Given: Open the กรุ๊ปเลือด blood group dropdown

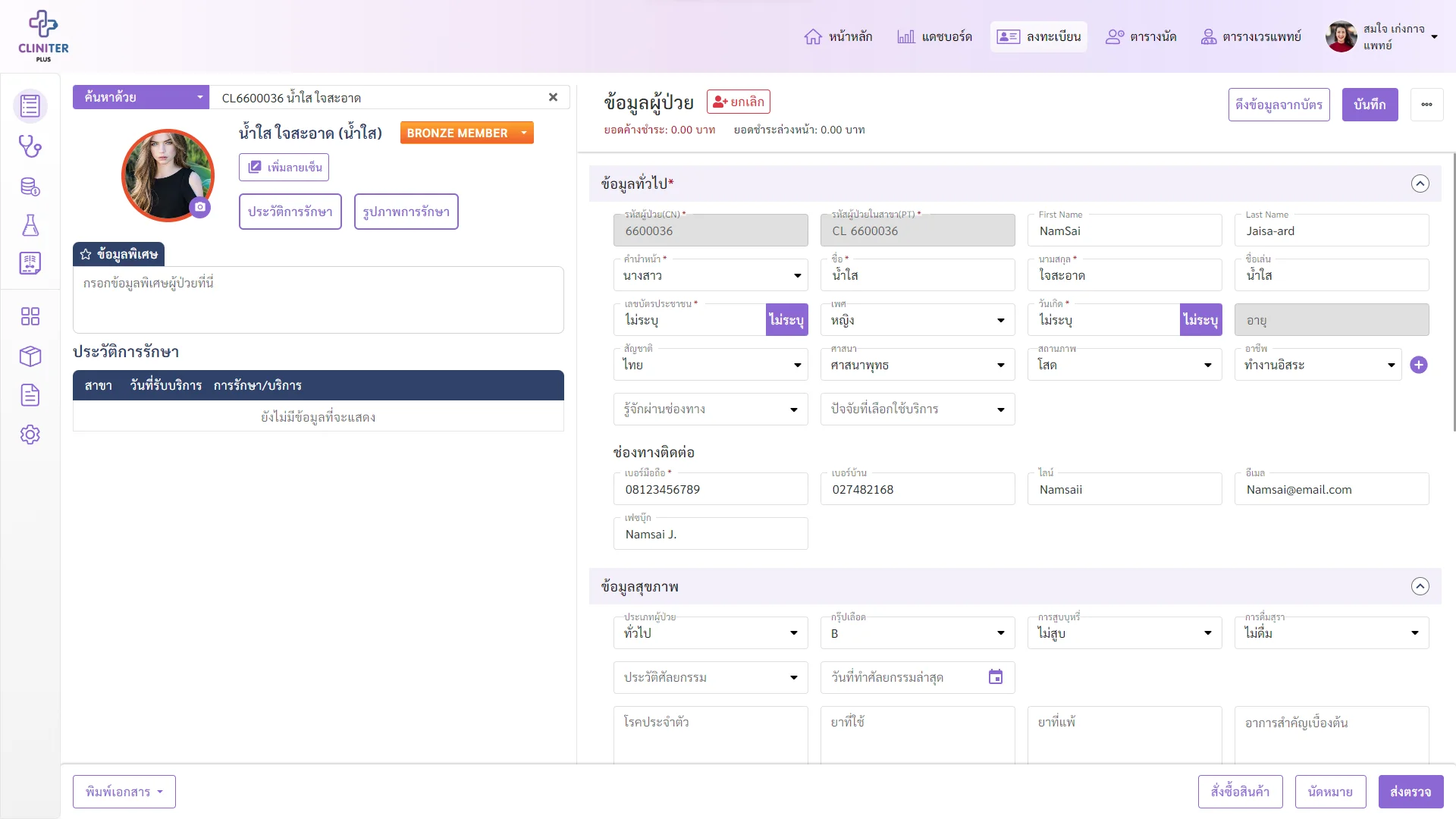Looking at the screenshot, I should click(918, 632).
